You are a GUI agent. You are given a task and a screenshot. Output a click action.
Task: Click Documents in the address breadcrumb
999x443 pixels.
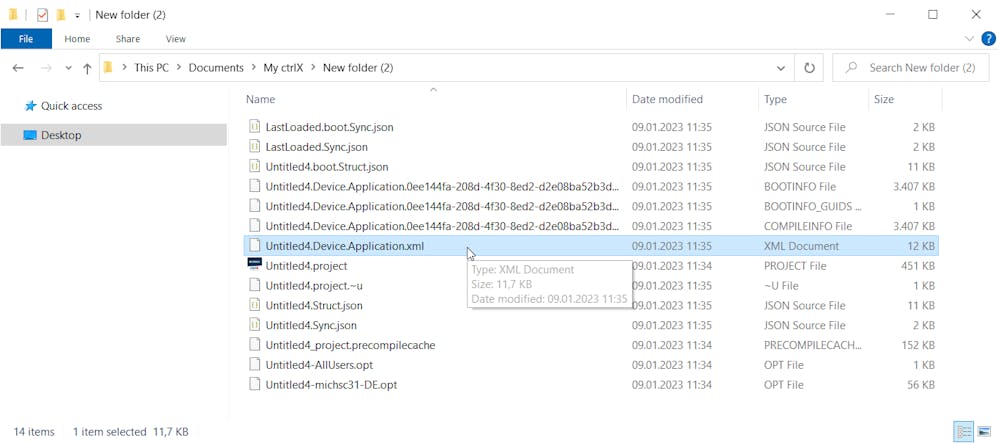(216, 68)
